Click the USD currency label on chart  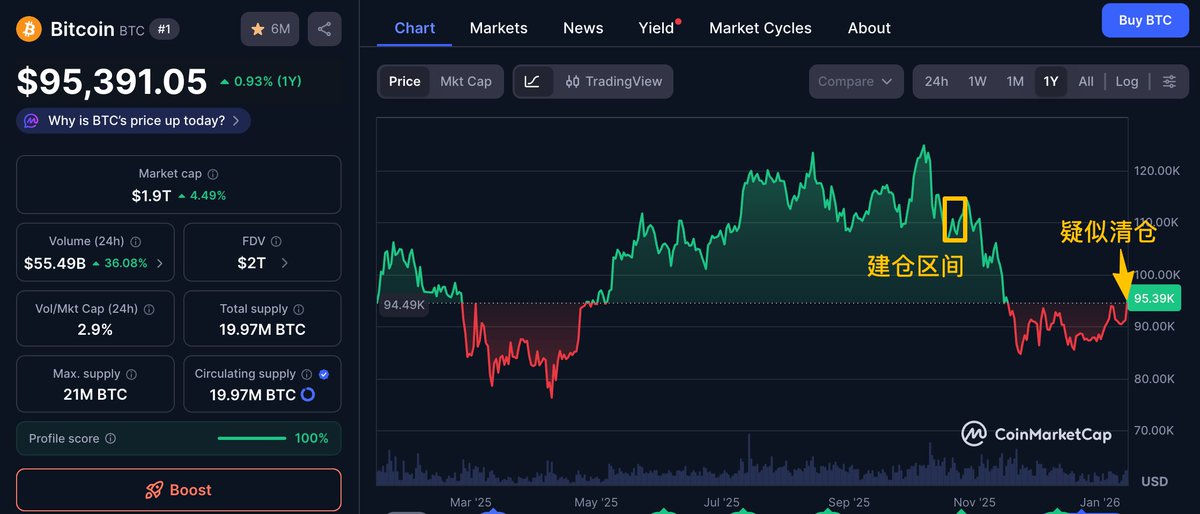coord(1155,482)
